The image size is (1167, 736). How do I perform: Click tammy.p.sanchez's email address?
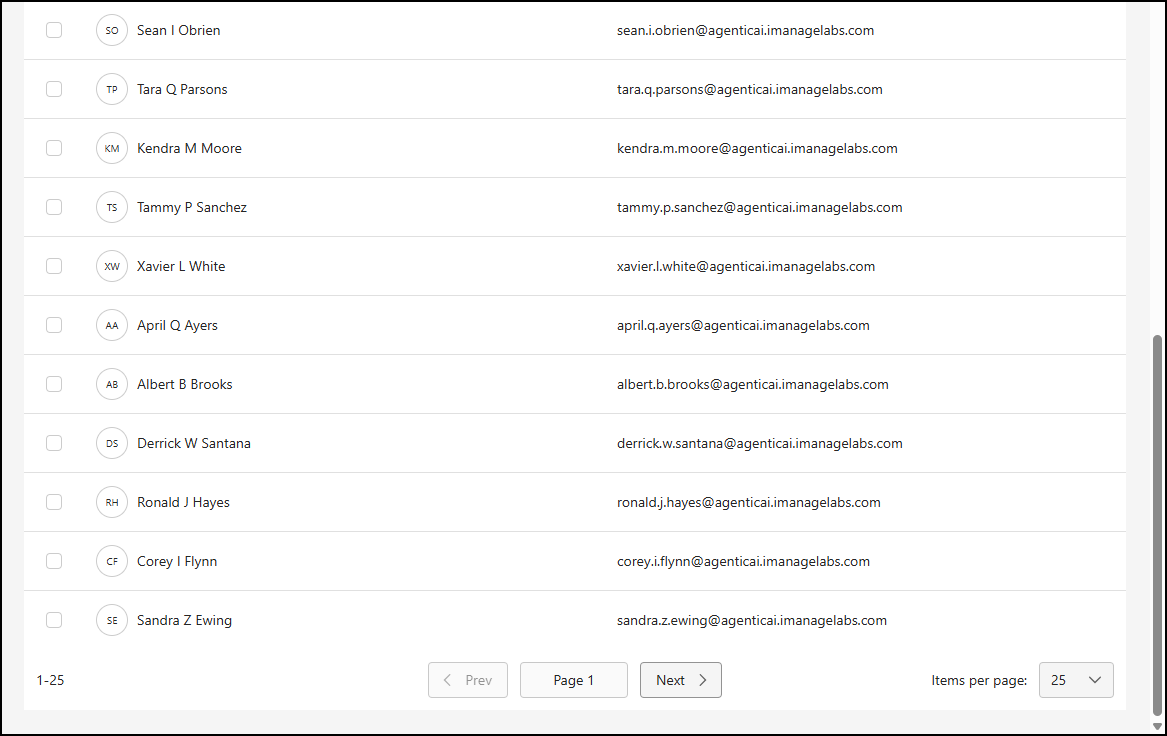pyautogui.click(x=760, y=207)
